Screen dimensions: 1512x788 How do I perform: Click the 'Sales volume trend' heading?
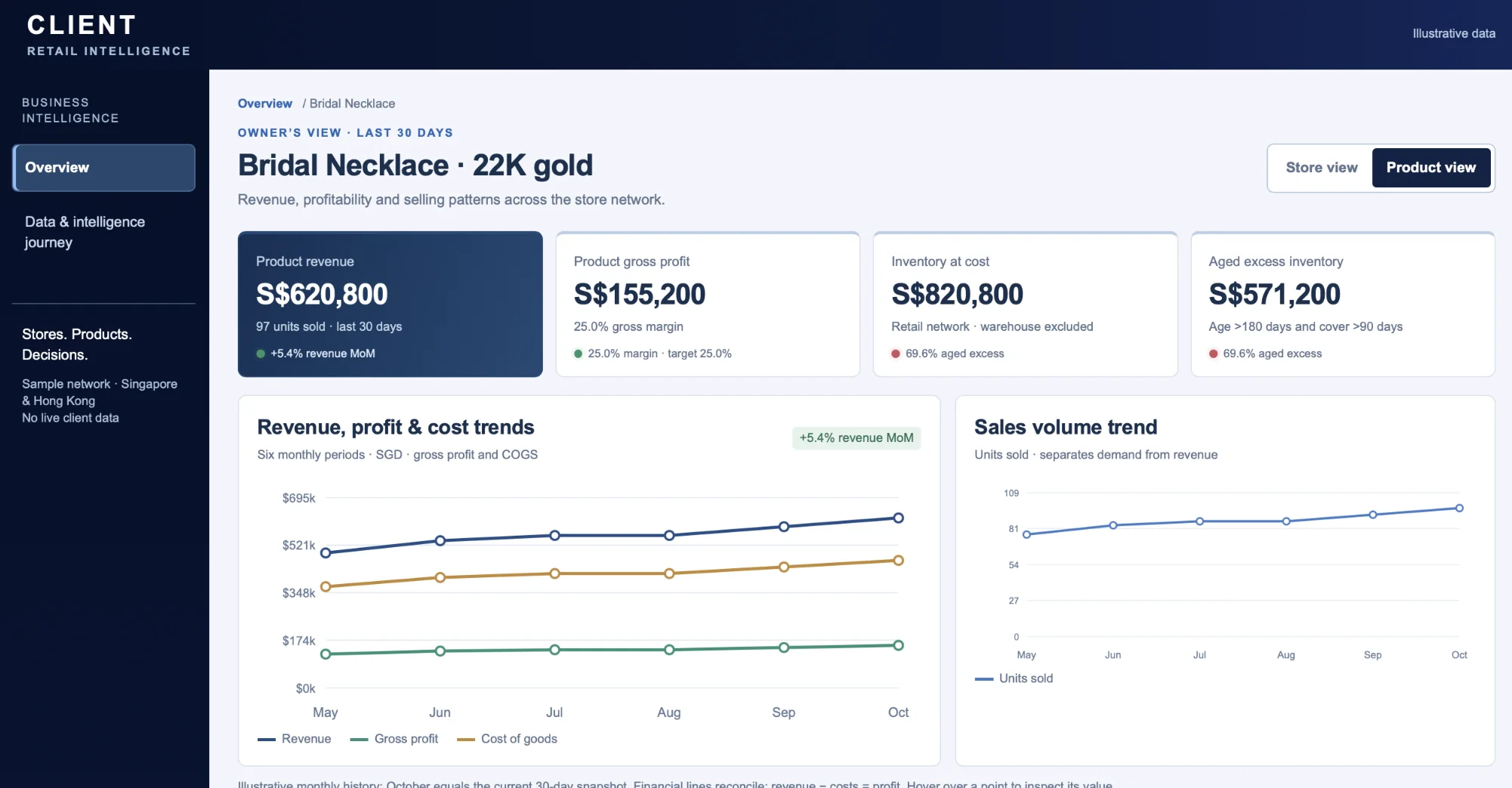(1066, 427)
